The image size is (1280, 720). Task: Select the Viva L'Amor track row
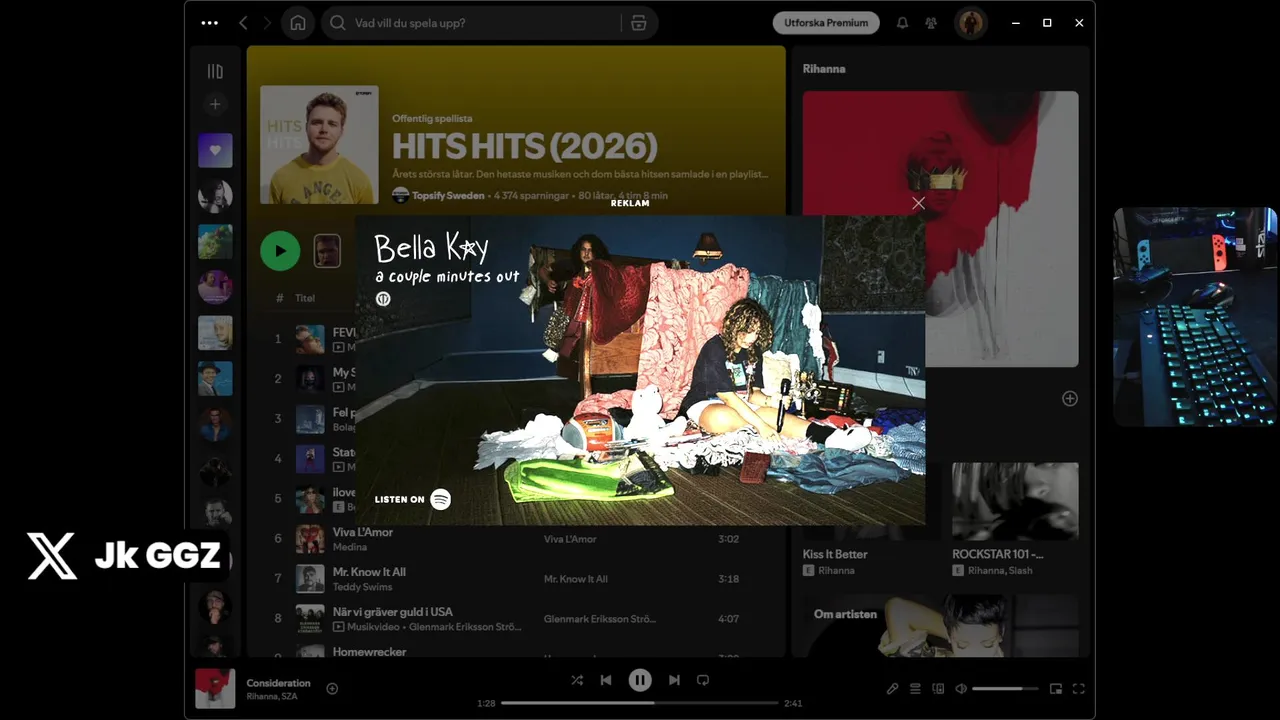coord(516,539)
